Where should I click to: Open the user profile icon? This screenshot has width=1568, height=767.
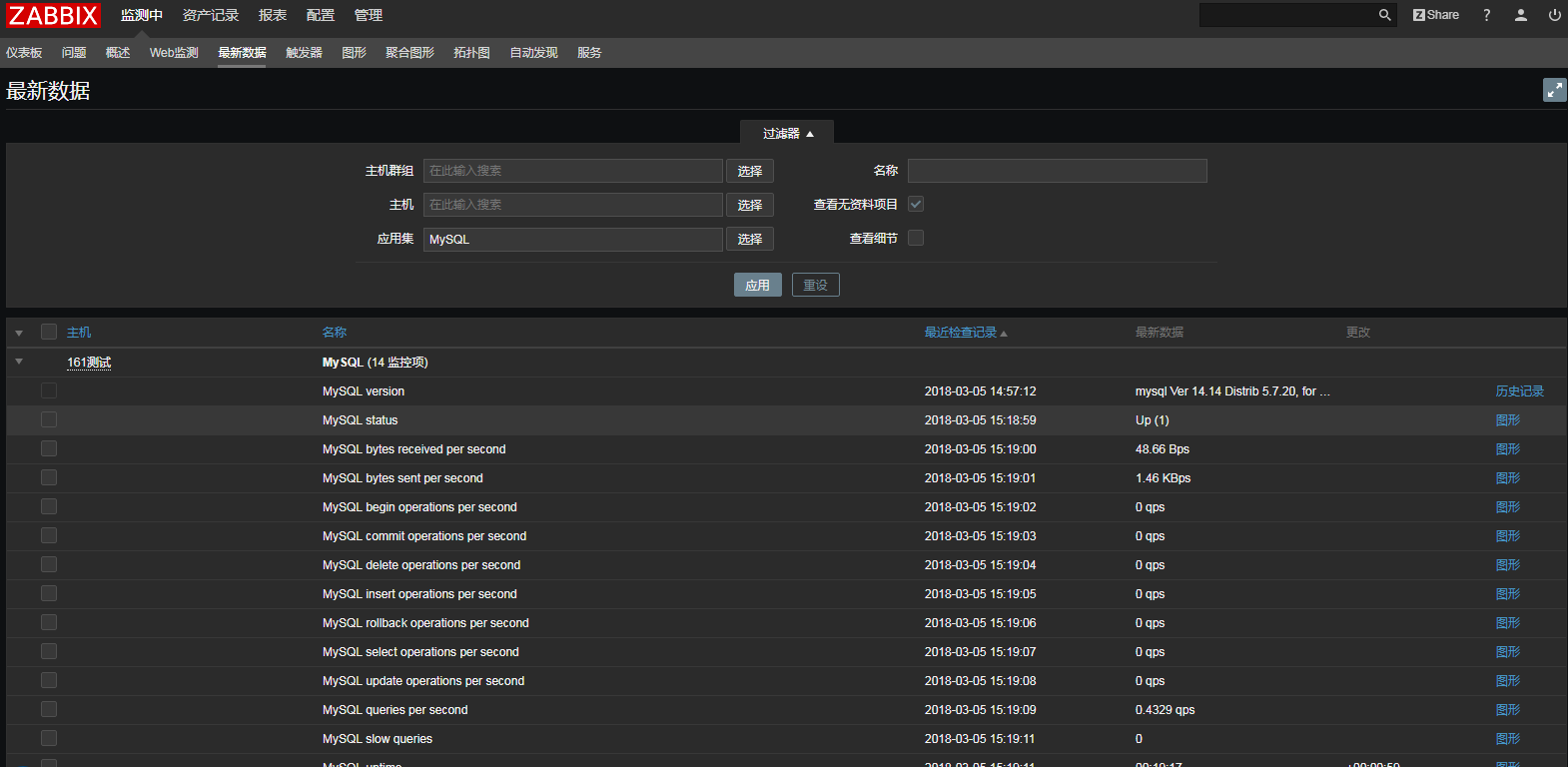(x=1520, y=15)
